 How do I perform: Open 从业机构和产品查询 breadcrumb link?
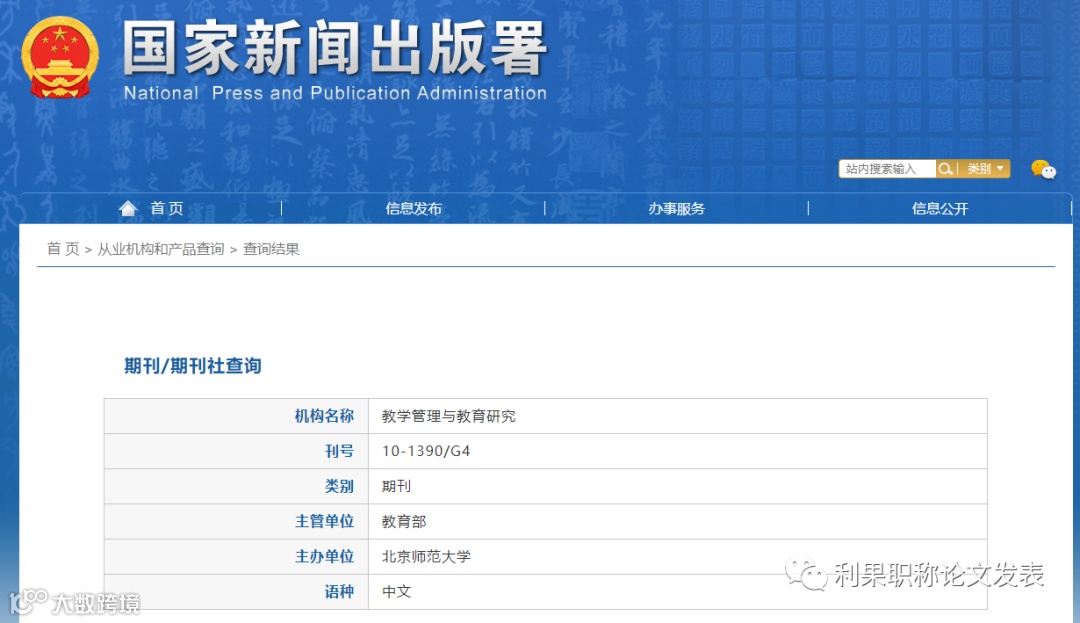160,249
